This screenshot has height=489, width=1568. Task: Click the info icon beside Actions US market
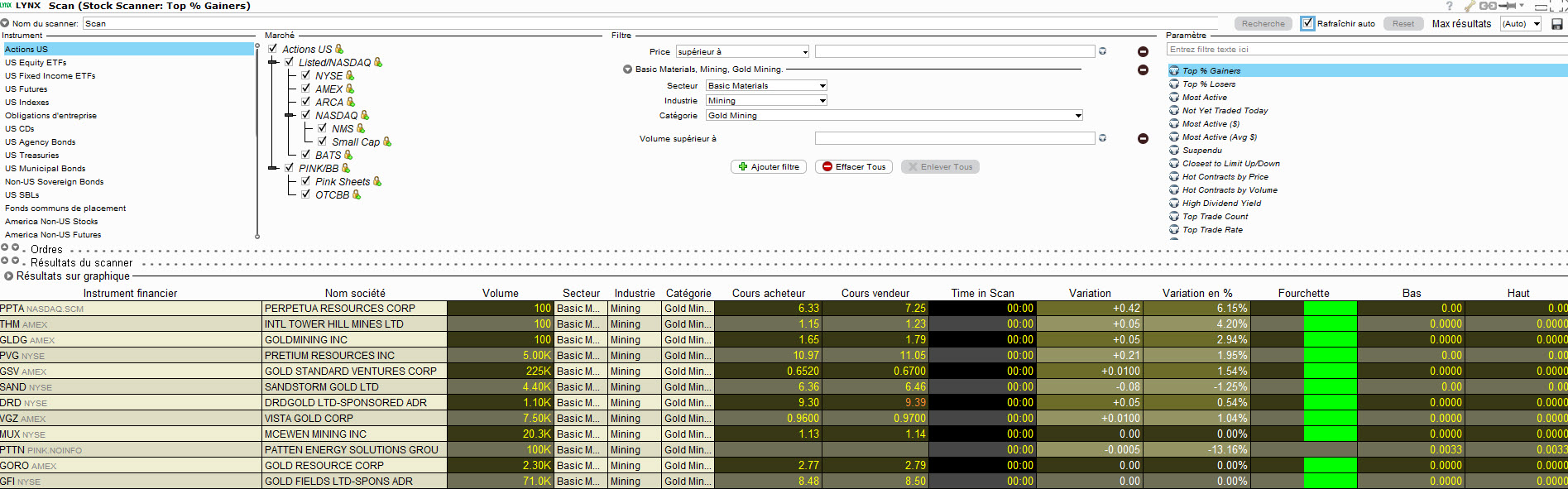click(339, 49)
